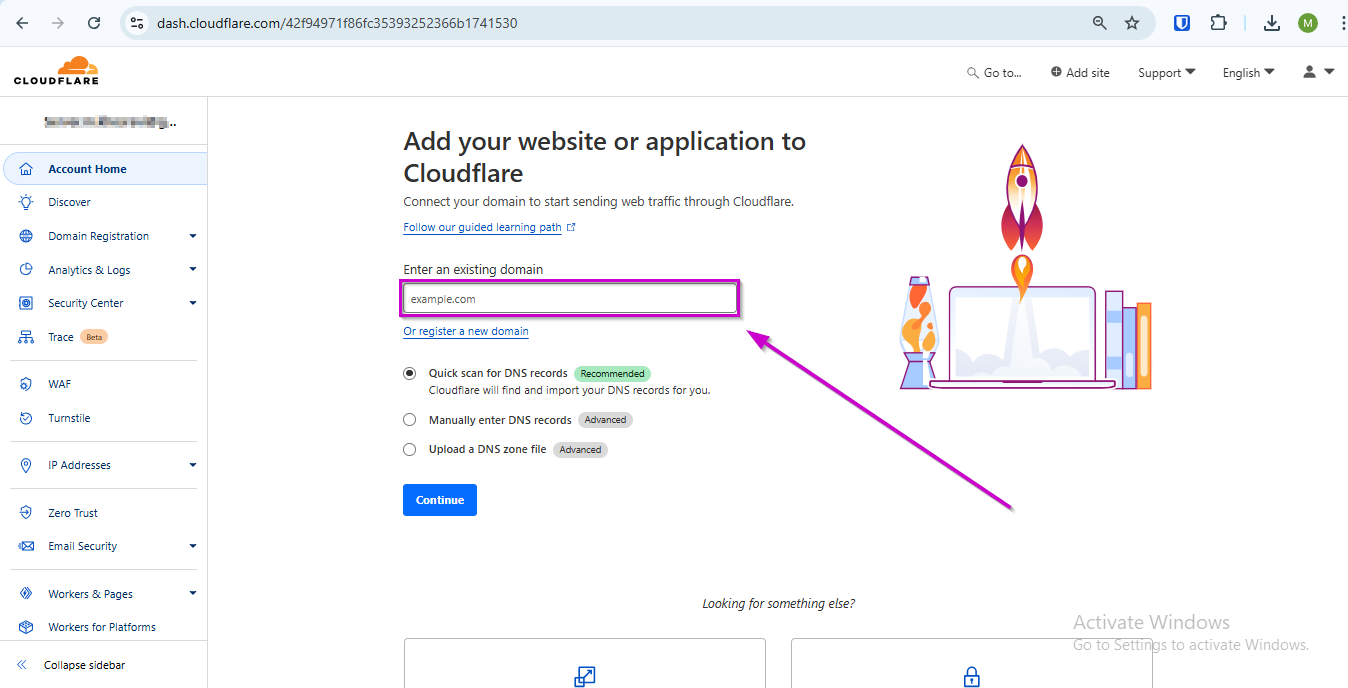Click the Account Home house icon
Screen dimensions: 1348x688
[26, 169]
